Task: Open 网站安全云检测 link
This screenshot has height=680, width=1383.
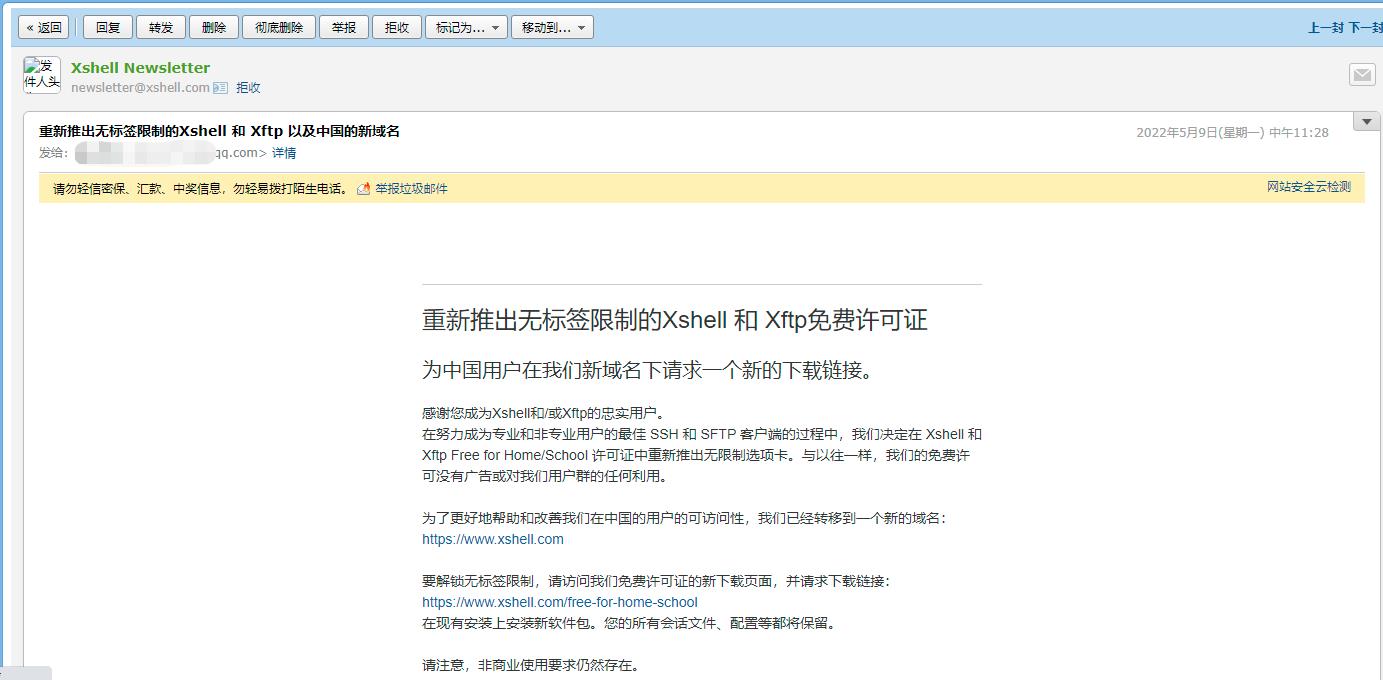Action: [1309, 187]
